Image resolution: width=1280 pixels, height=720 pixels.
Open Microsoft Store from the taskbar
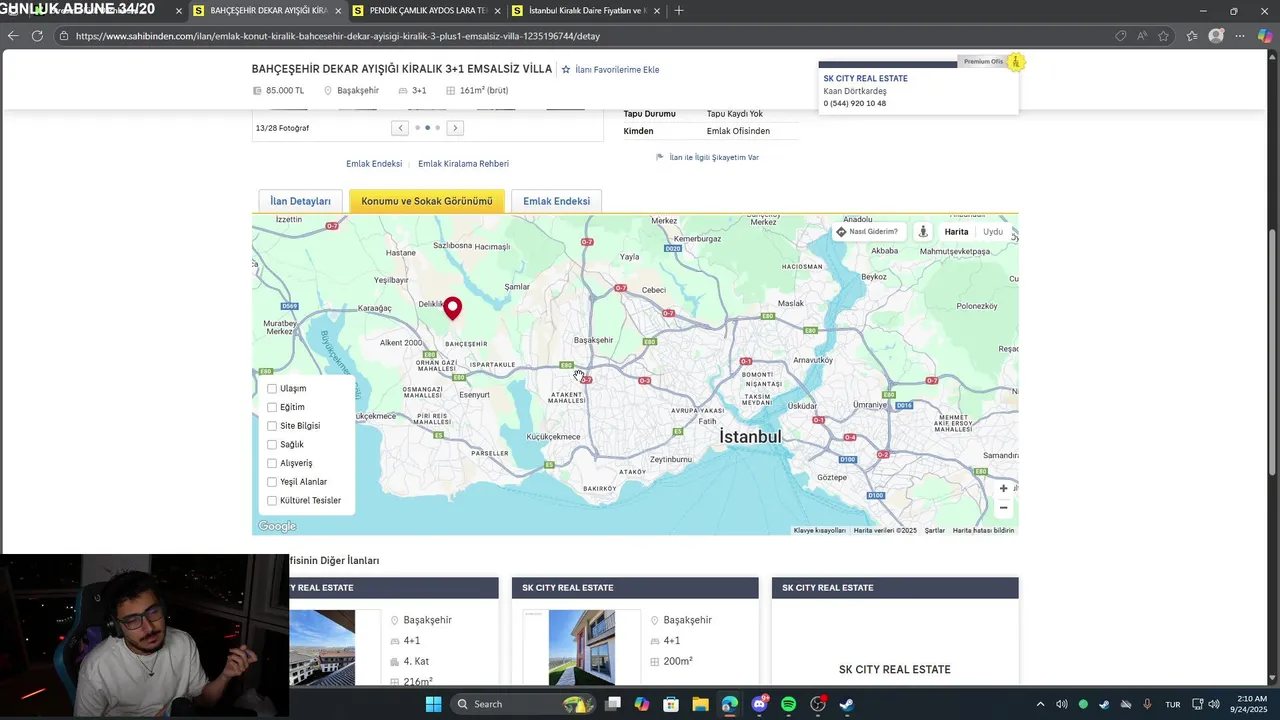[671, 704]
